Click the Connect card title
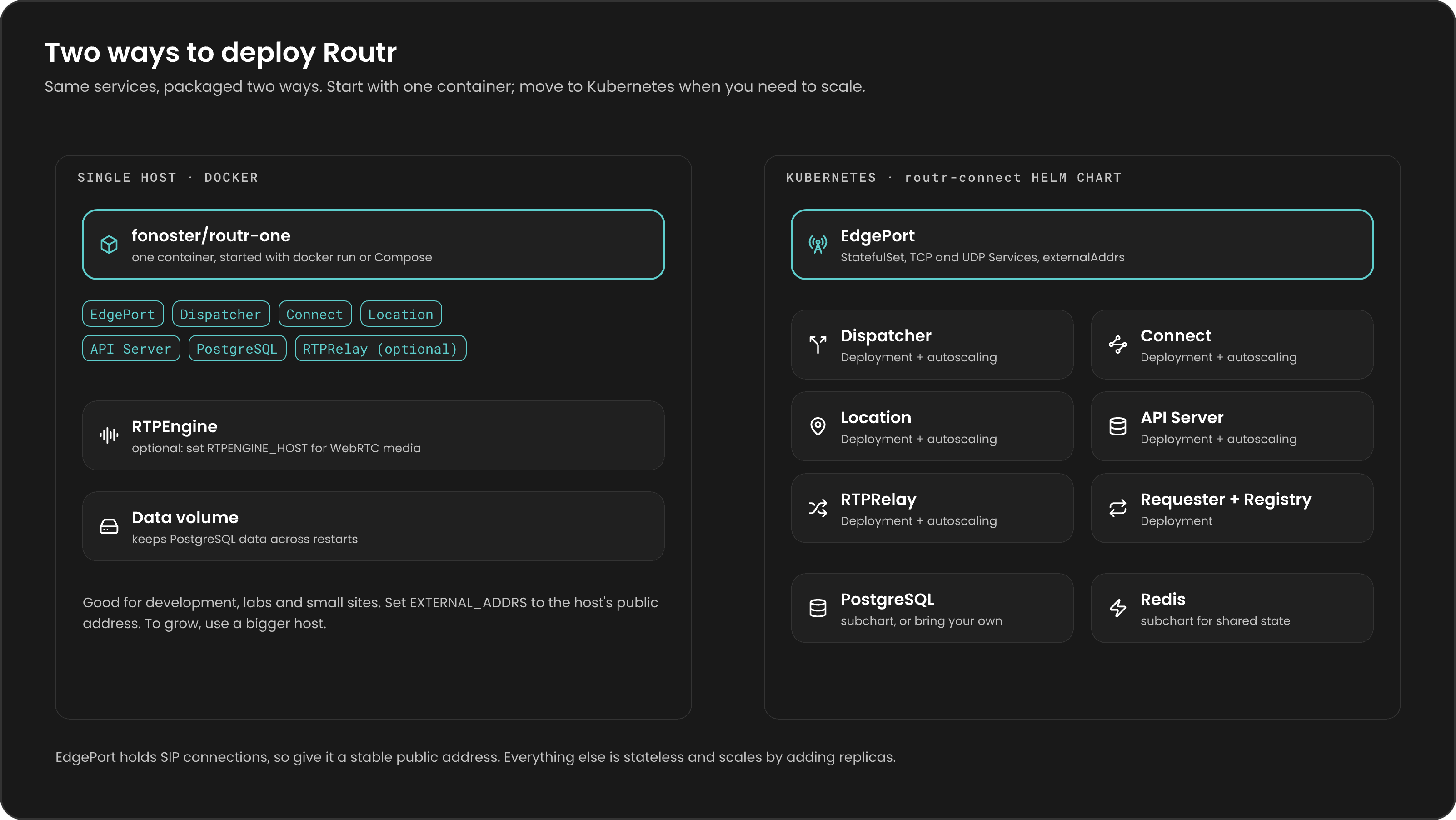 [1176, 335]
